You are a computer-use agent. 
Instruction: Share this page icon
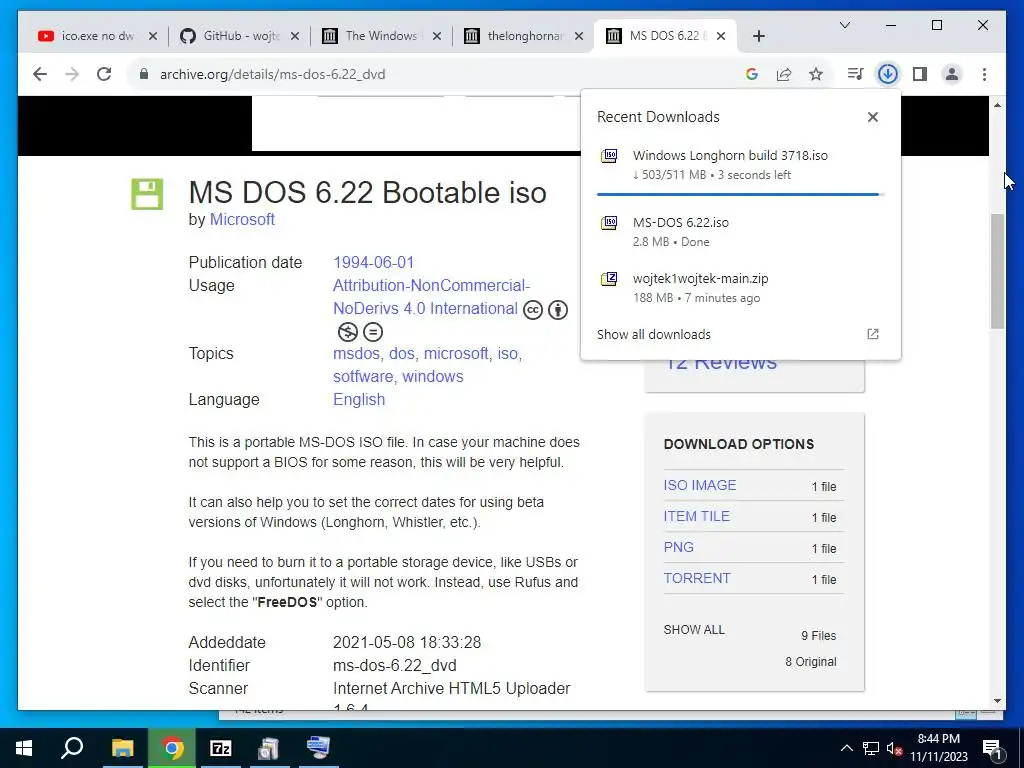(x=784, y=74)
